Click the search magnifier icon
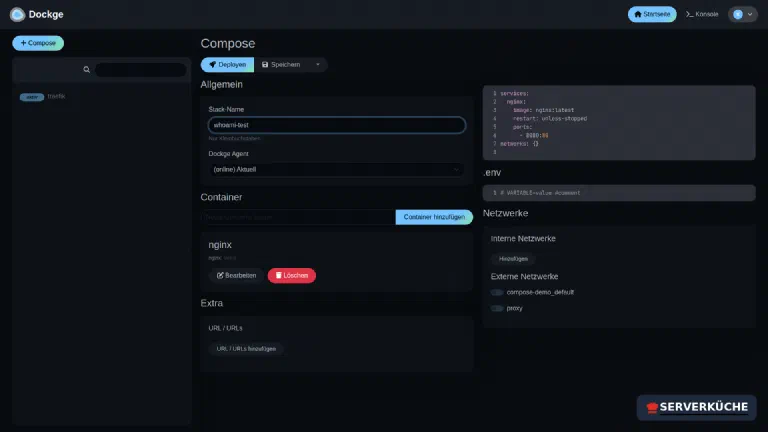The width and height of the screenshot is (768, 432). 87,70
